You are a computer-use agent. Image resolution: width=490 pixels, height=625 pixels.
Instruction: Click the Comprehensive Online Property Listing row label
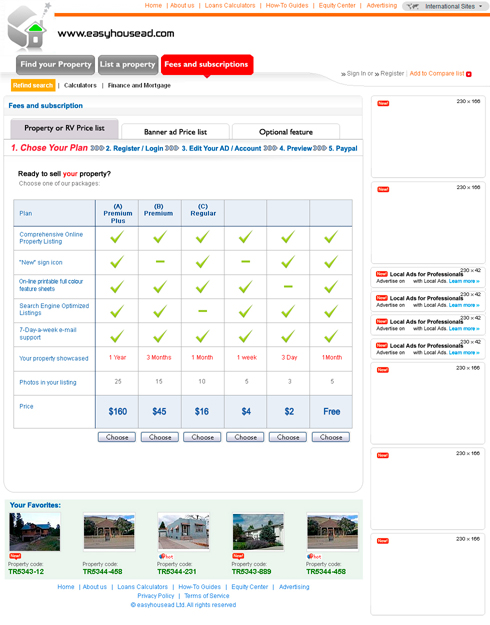pos(51,238)
